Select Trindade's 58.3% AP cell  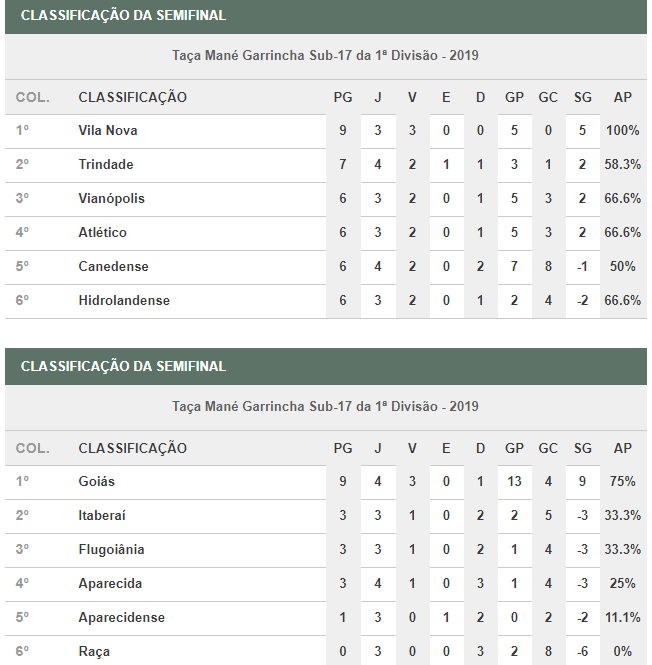pyautogui.click(x=622, y=165)
